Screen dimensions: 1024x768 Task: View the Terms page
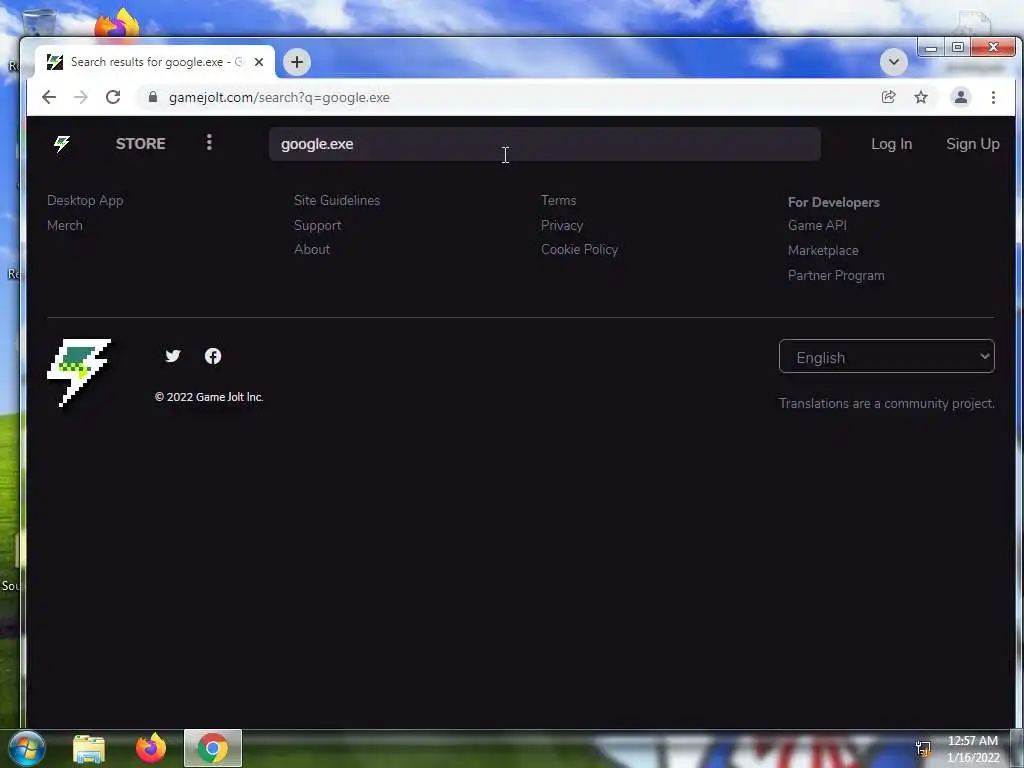[558, 200]
